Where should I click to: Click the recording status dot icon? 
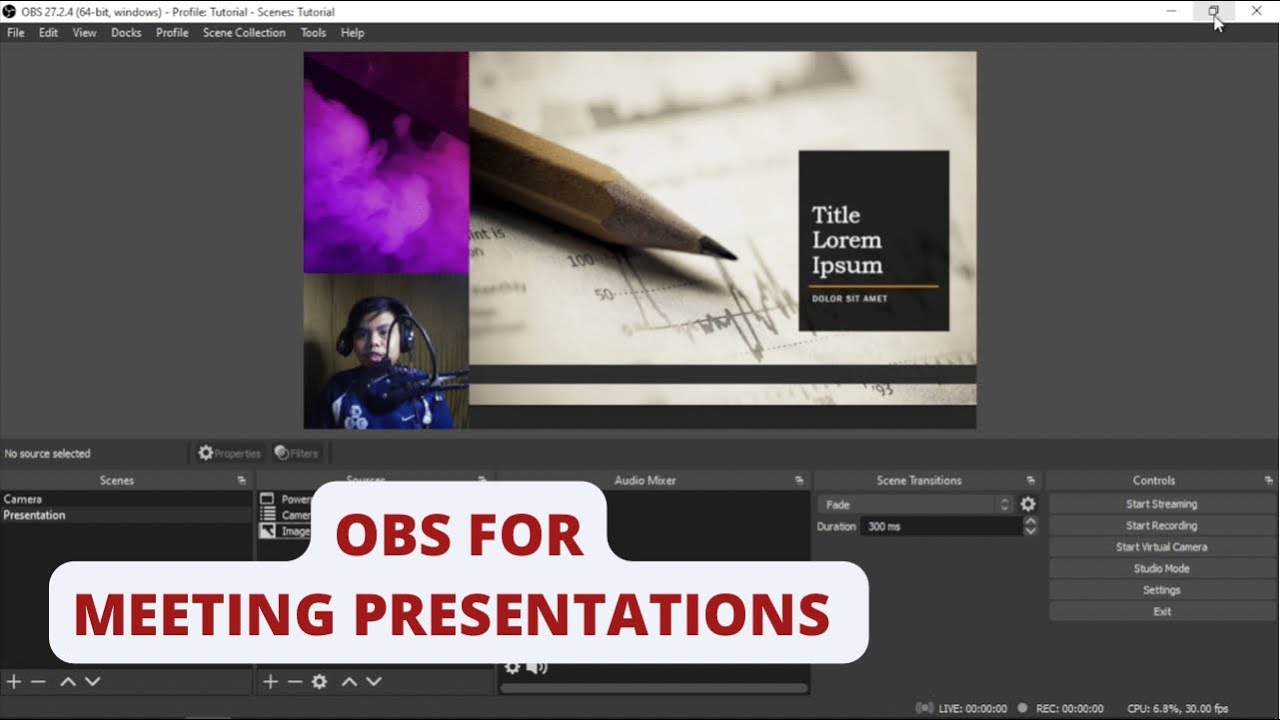[1023, 708]
